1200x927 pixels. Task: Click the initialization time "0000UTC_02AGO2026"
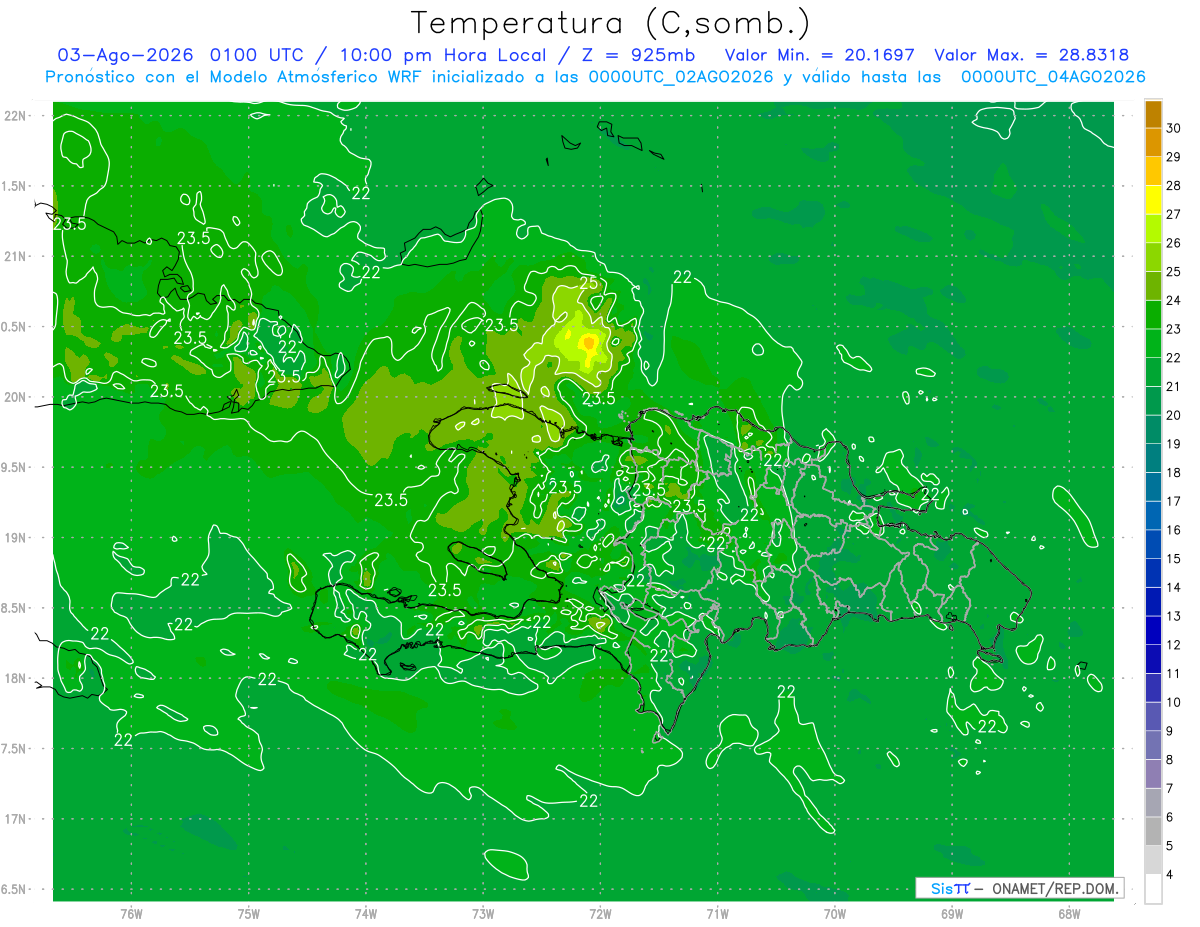pos(681,77)
